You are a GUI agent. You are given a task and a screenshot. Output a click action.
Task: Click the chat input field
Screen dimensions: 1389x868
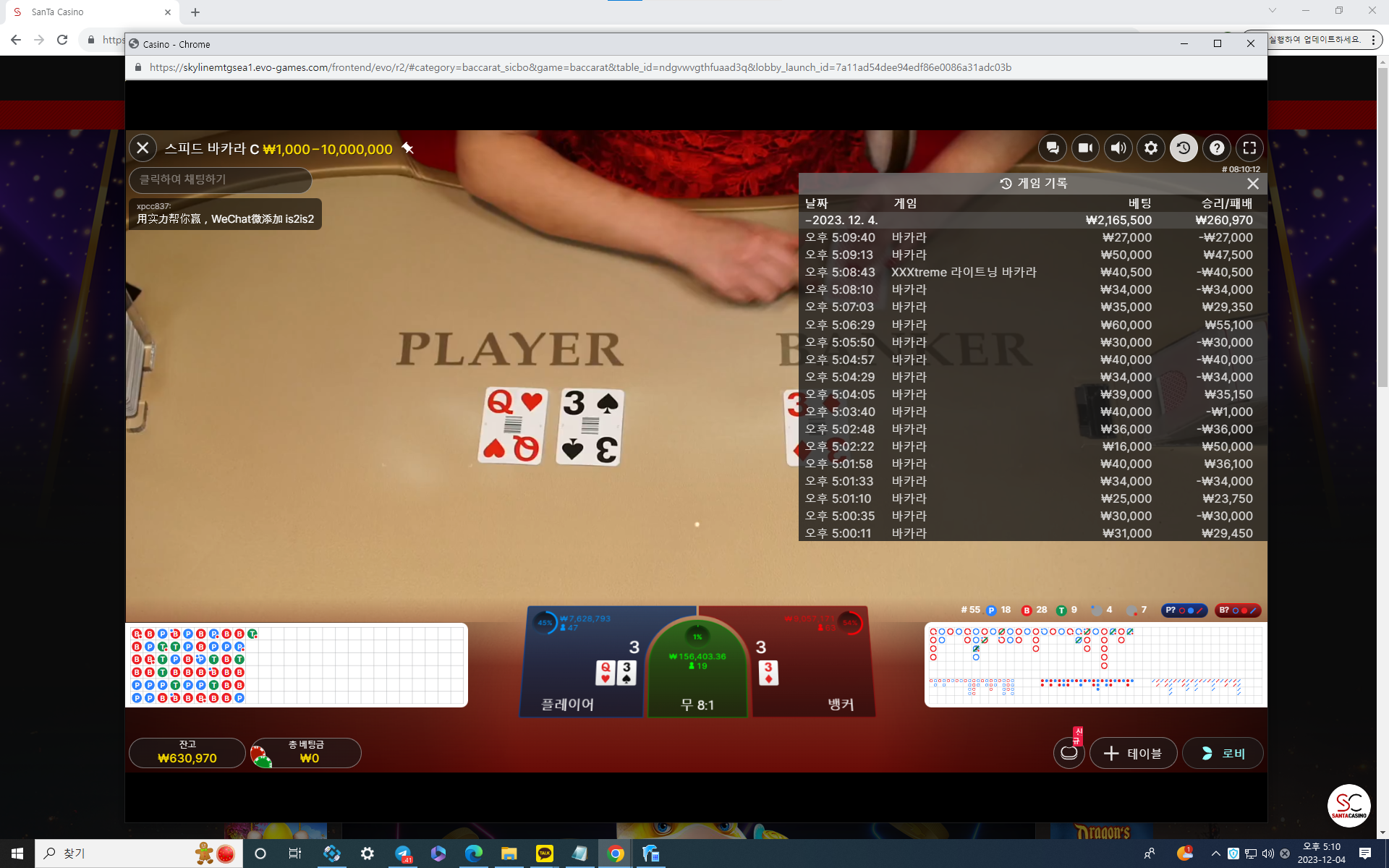coord(220,179)
